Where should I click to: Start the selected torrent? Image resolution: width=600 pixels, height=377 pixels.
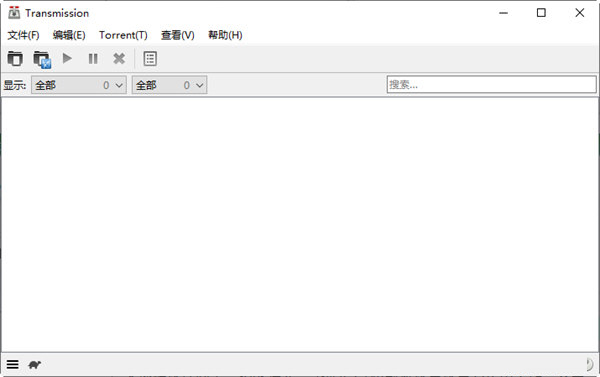coord(67,59)
